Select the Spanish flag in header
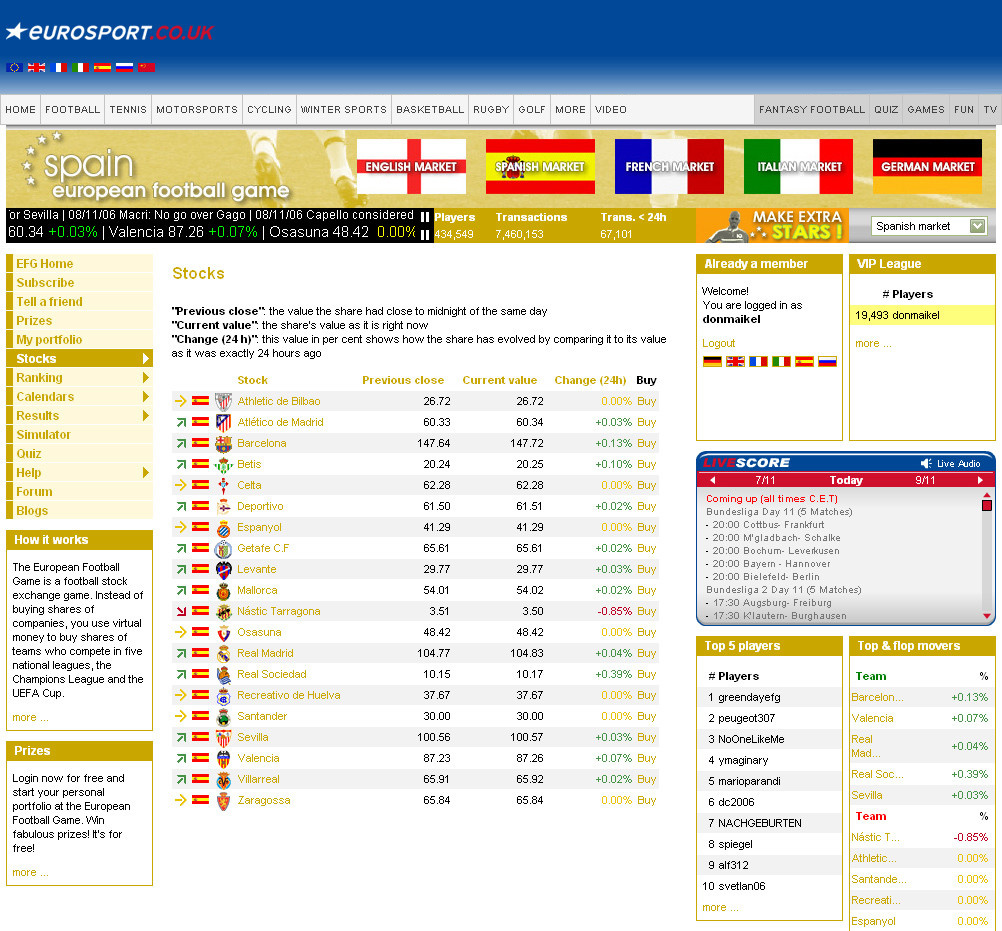Viewport: 1002px width, 931px height. coord(102,67)
